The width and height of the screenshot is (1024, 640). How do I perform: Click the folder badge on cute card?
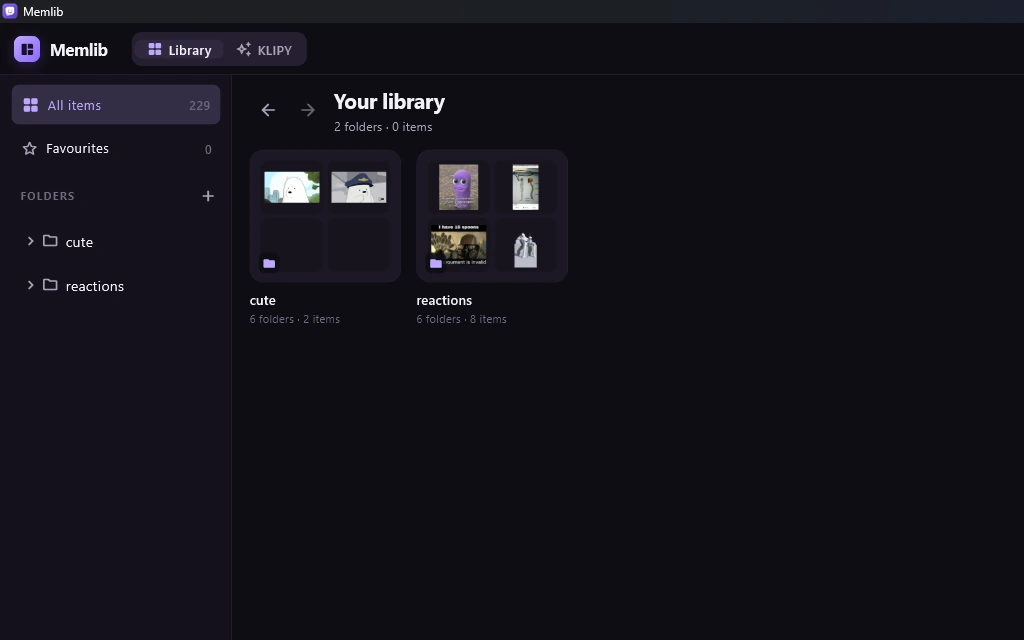coord(269,263)
